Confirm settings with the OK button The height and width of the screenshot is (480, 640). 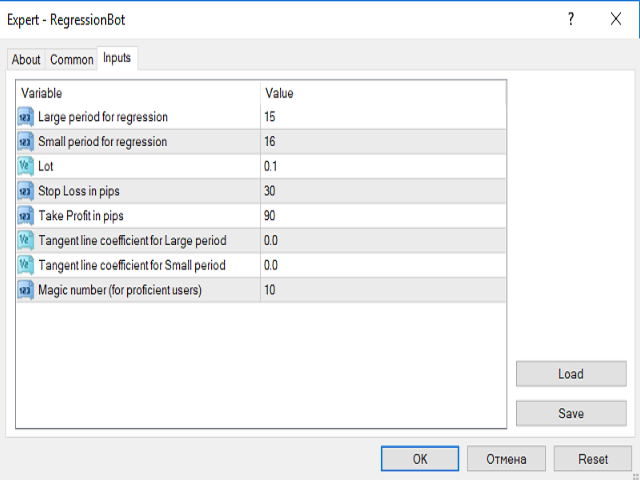pos(420,459)
